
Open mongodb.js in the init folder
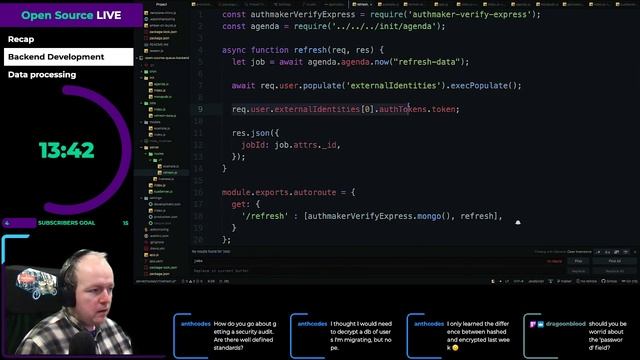163,97
